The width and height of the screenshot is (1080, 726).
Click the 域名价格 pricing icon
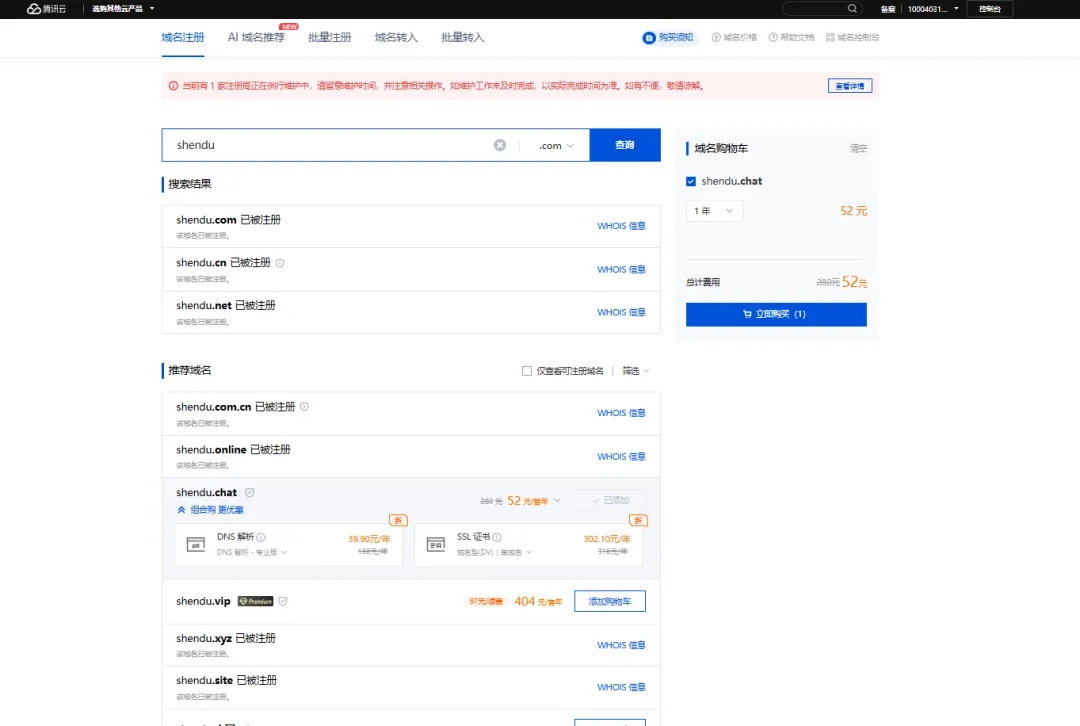[x=716, y=37]
